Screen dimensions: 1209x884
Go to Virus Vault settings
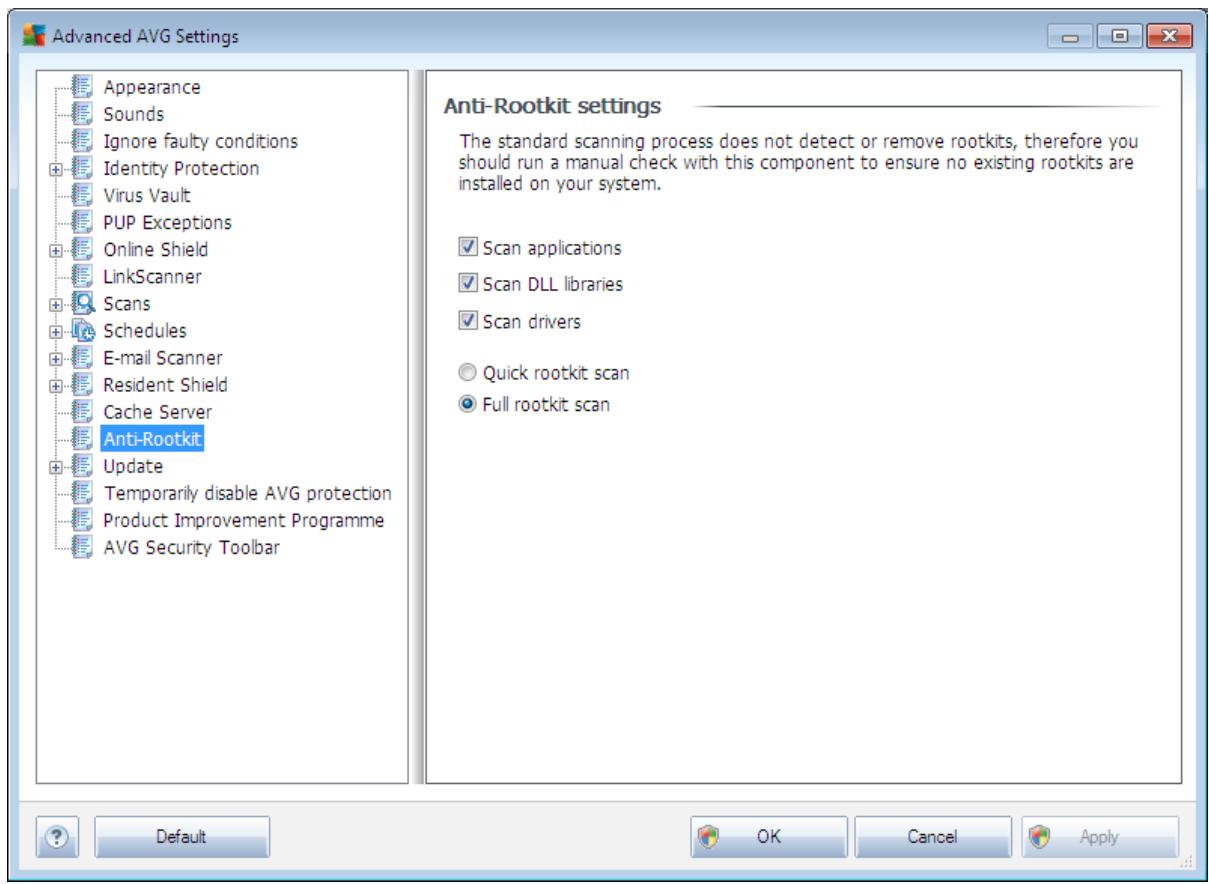(x=146, y=195)
